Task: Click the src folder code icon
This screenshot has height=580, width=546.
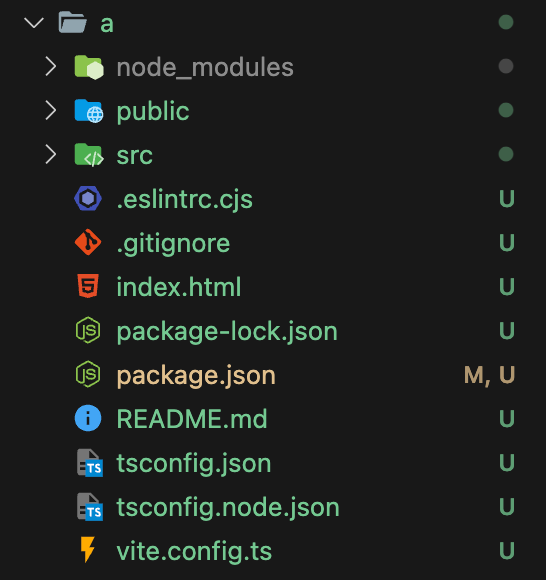Action: tap(89, 155)
